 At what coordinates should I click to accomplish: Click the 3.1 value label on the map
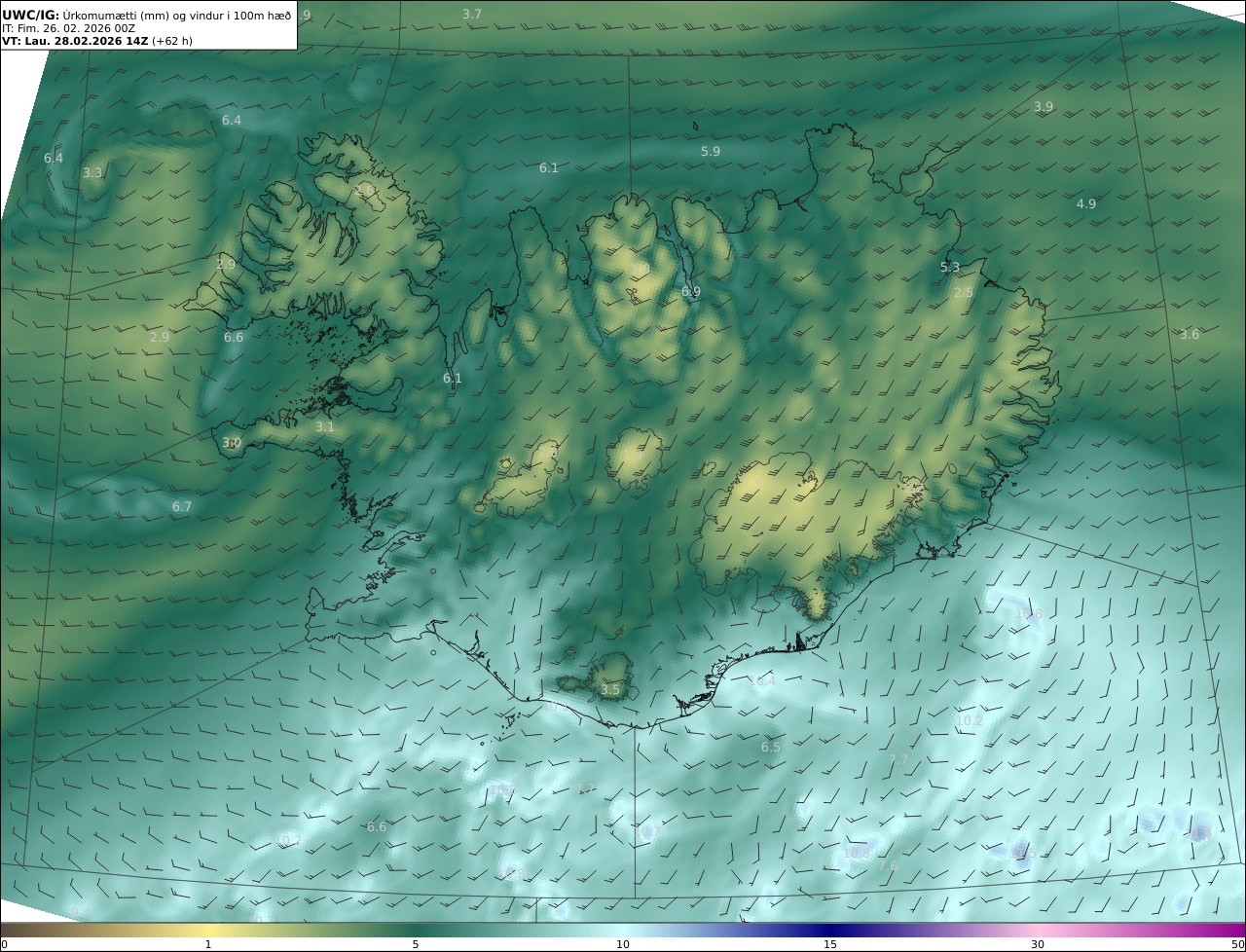[325, 426]
